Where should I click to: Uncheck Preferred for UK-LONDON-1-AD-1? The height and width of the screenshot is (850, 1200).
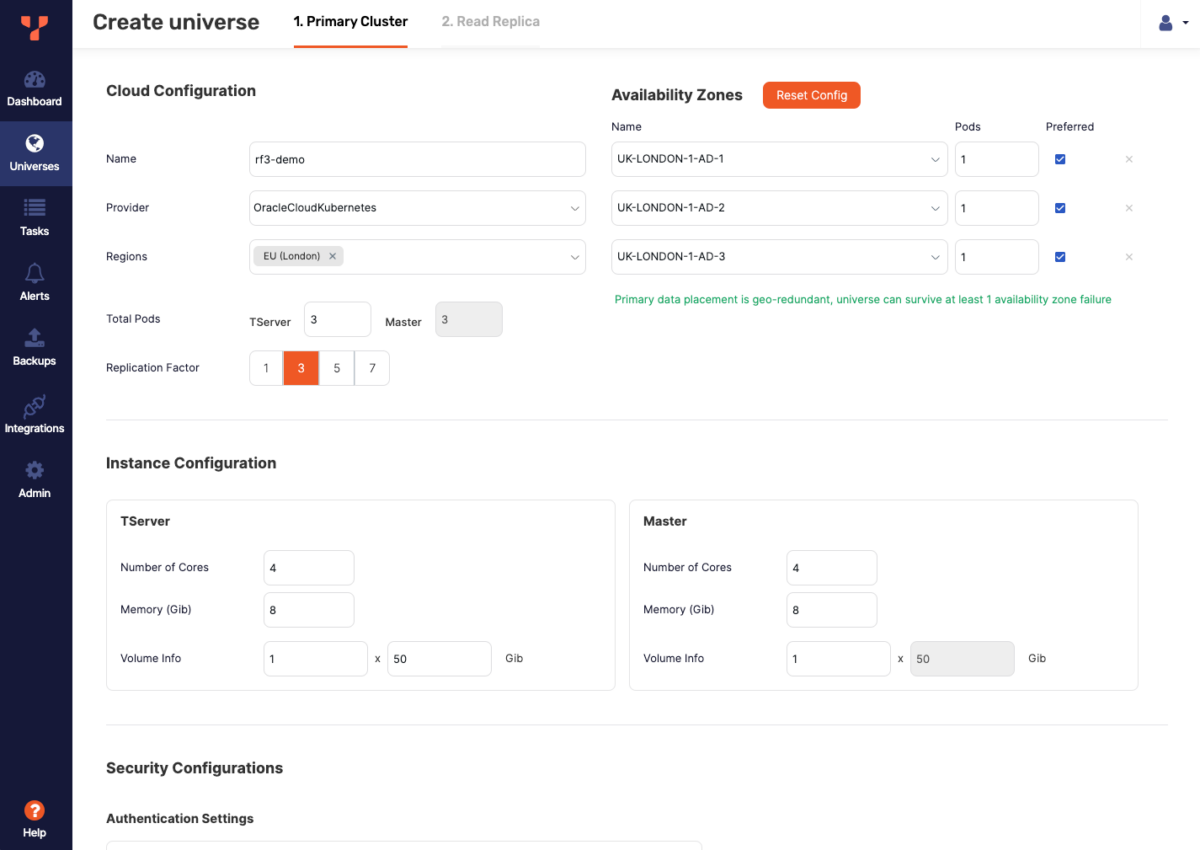coord(1060,159)
